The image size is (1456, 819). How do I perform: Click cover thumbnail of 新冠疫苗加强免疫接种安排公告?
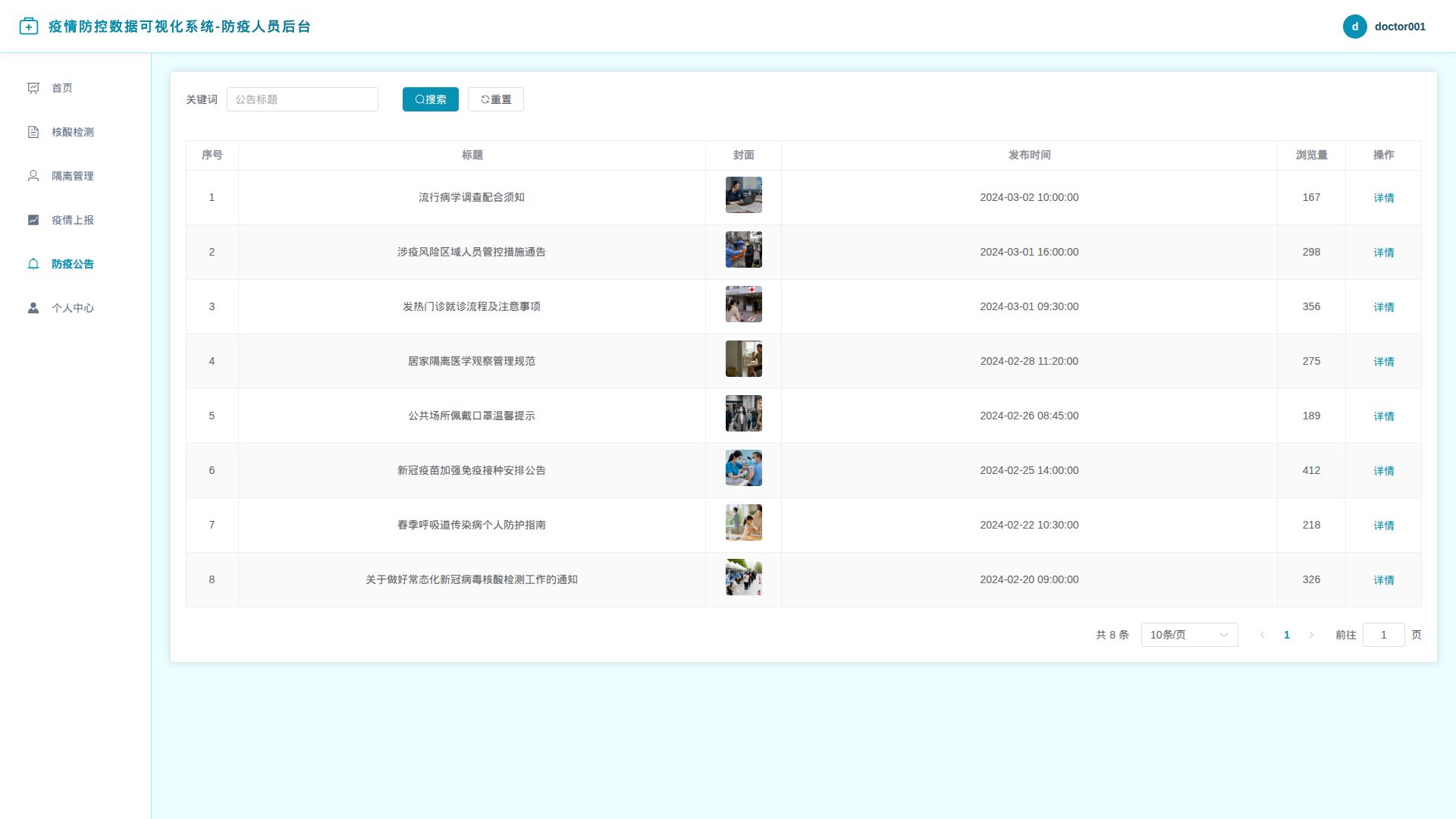pyautogui.click(x=744, y=468)
